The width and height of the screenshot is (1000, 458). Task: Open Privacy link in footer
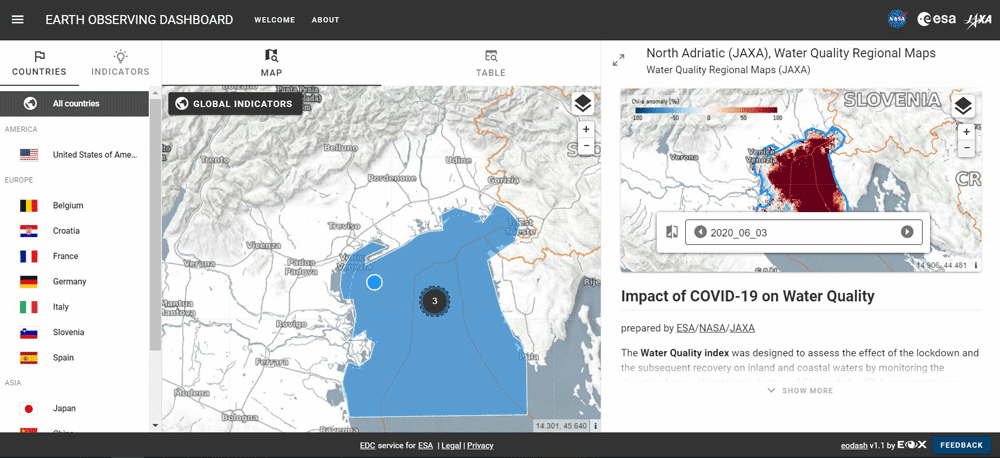coord(480,446)
